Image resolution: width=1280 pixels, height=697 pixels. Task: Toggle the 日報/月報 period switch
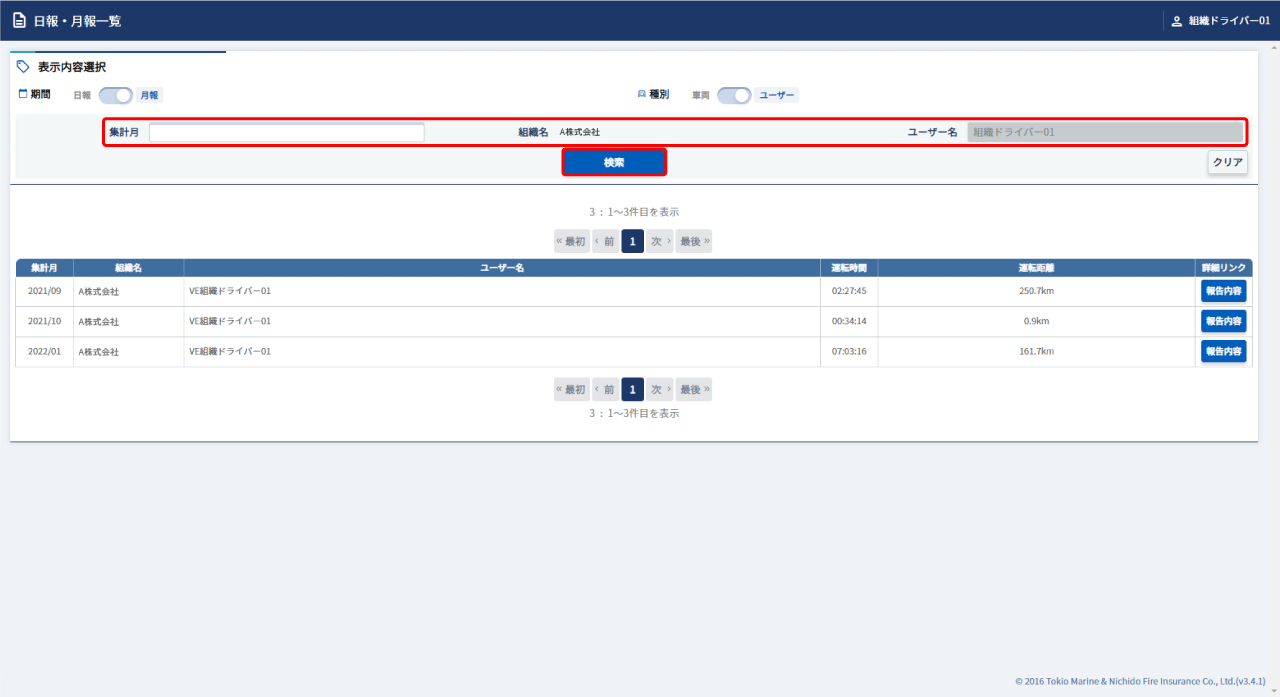[115, 95]
